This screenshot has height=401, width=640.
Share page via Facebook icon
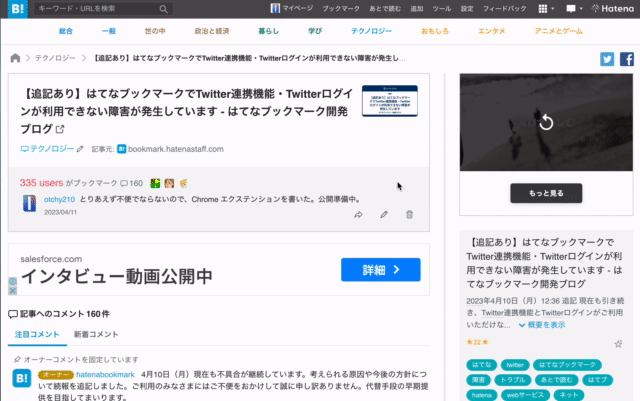click(x=627, y=59)
